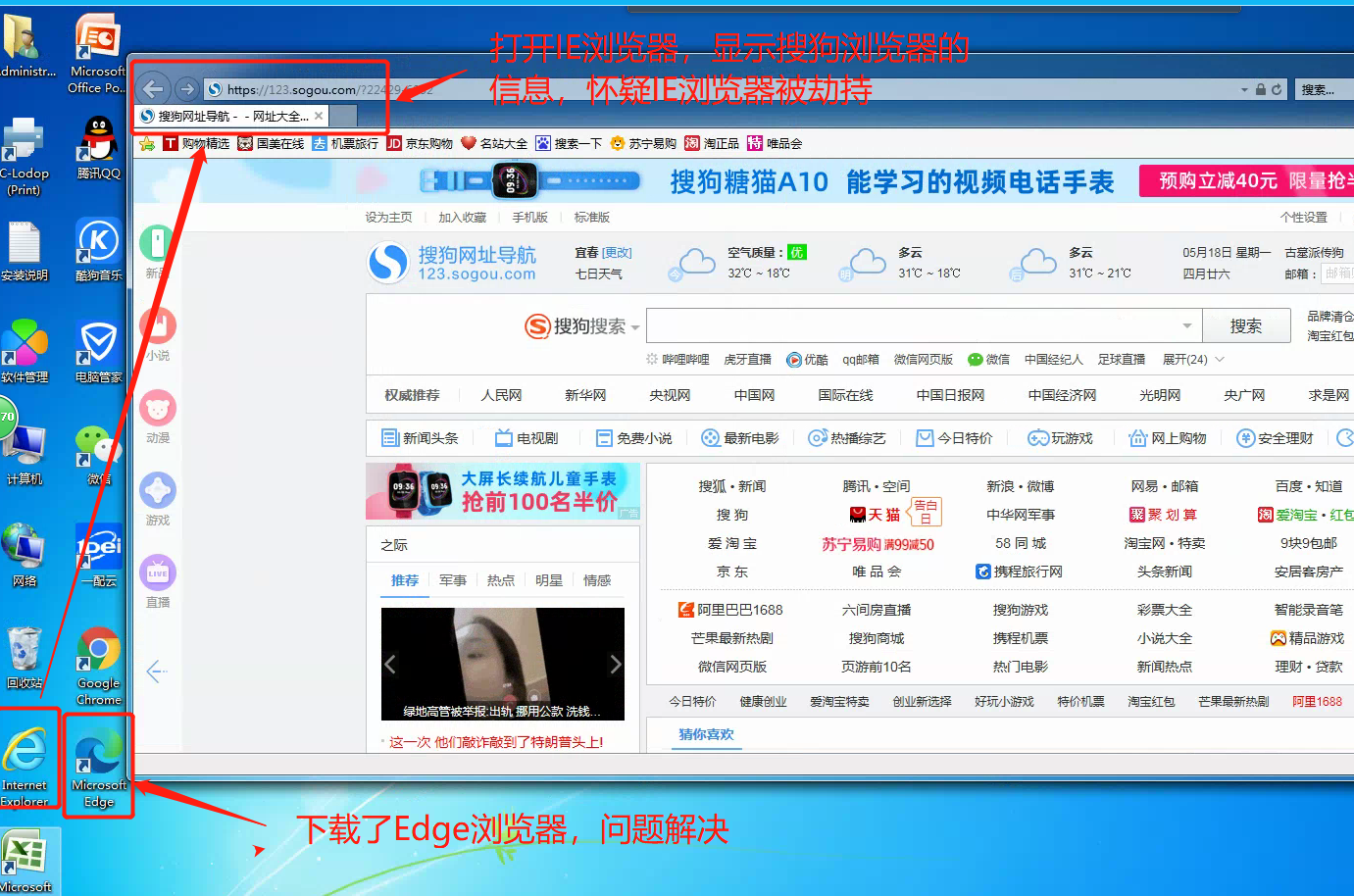Screen dimensions: 1354x896
Task: Open the video thumbnail 绿地高管被举报
Action: point(503,664)
